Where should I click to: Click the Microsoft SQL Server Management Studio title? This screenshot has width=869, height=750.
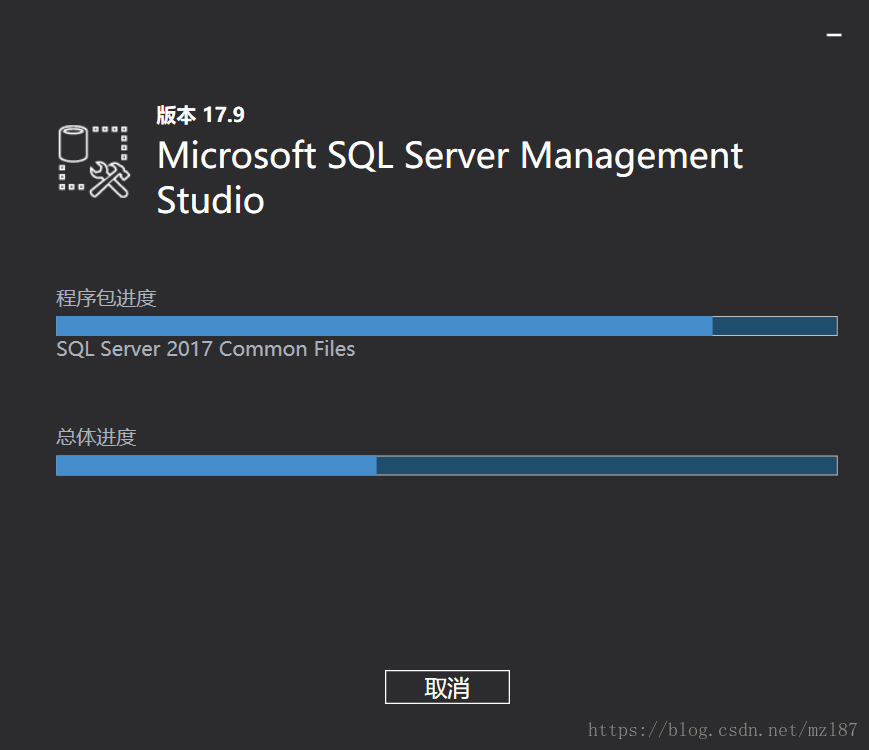[449, 177]
